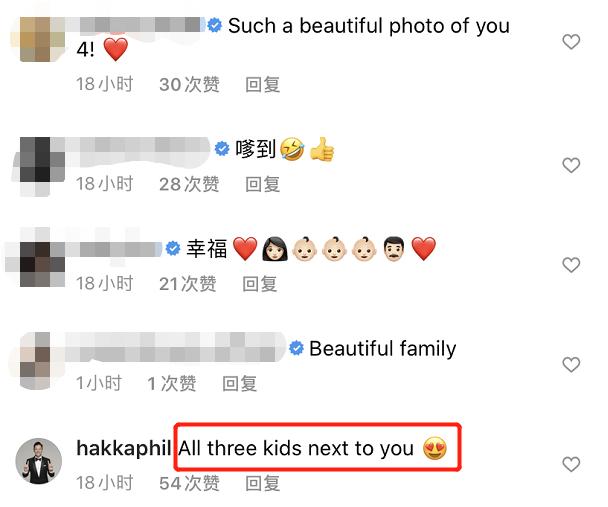
Task: View the 30次赞 likes list
Action: point(189,84)
